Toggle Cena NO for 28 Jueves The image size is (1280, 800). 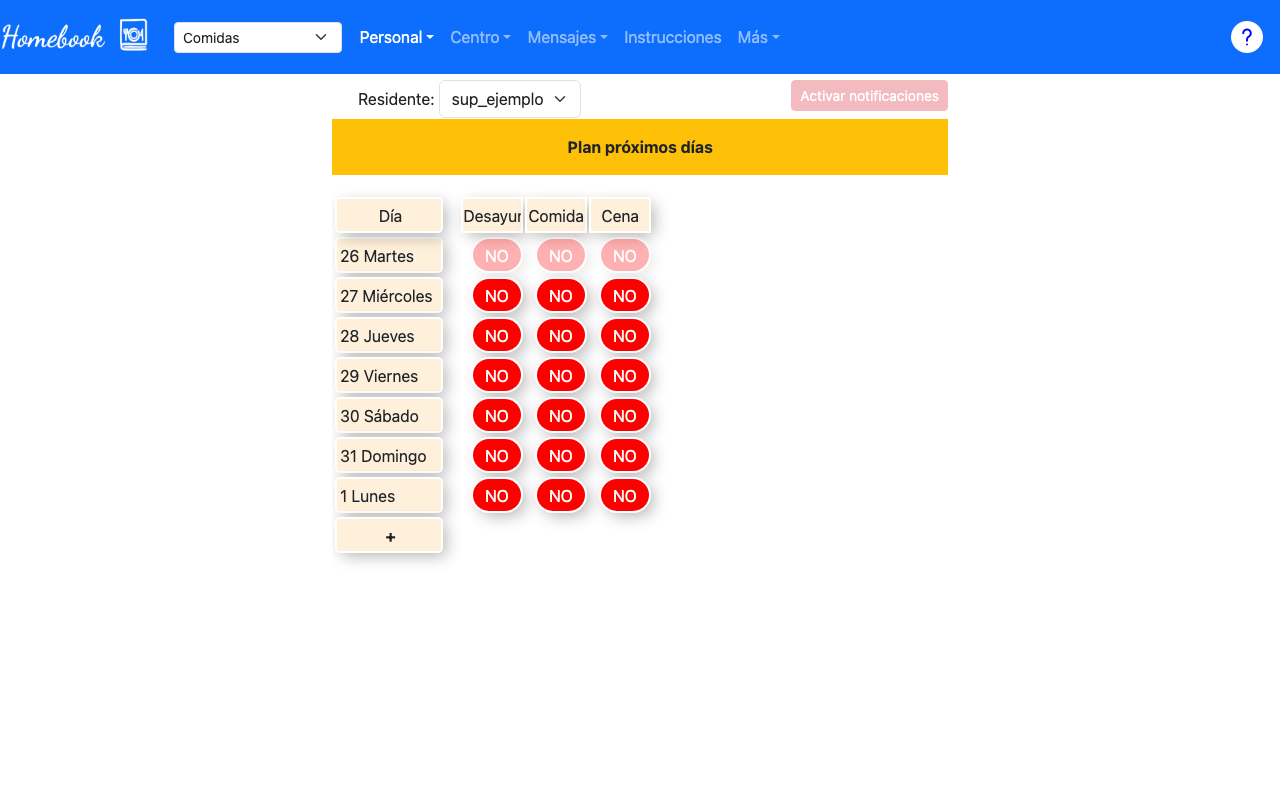tap(625, 336)
